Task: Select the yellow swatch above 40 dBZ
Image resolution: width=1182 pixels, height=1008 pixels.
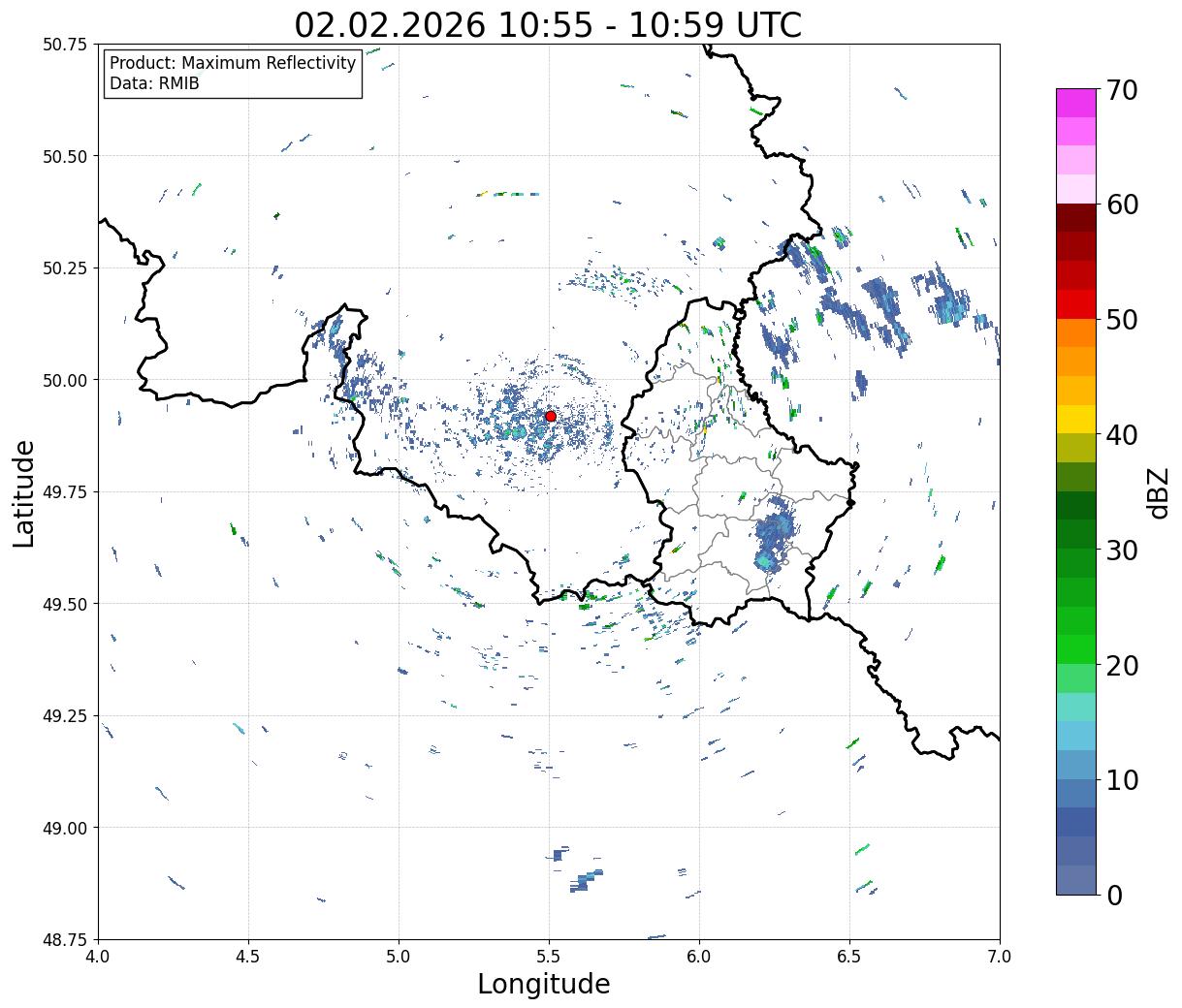Action: pyautogui.click(x=1076, y=420)
